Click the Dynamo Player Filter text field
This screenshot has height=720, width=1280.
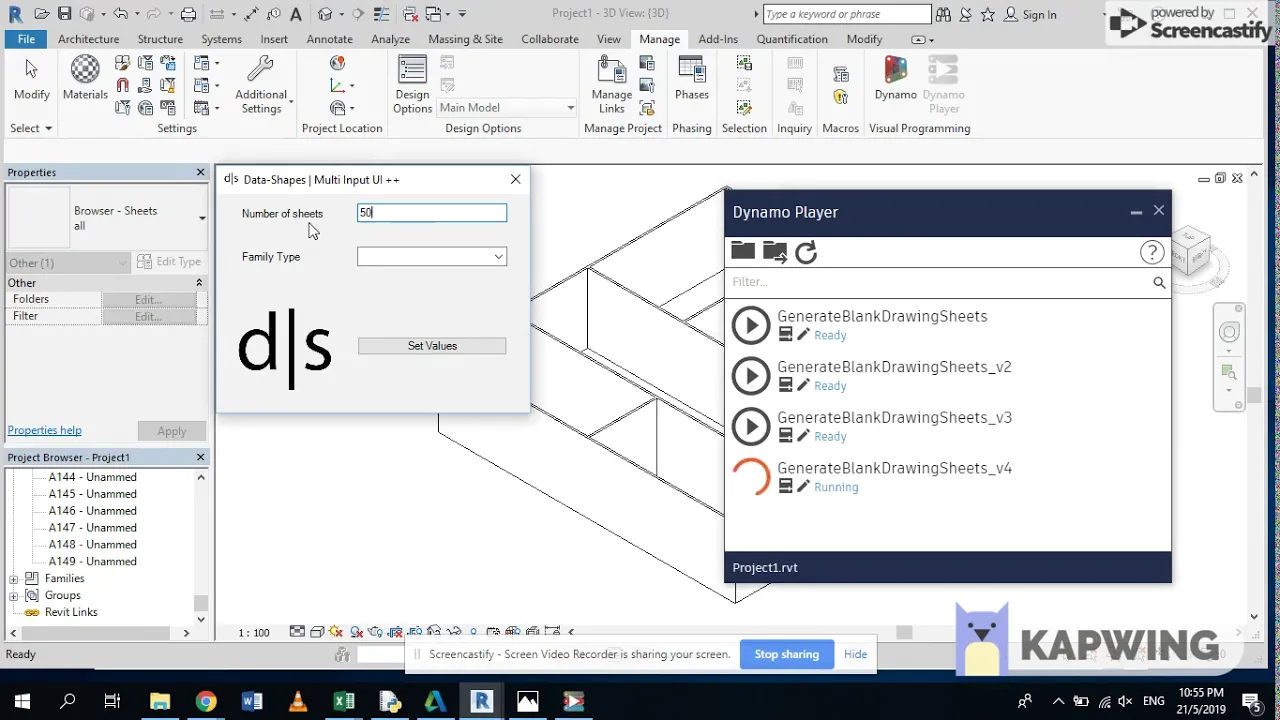click(937, 283)
